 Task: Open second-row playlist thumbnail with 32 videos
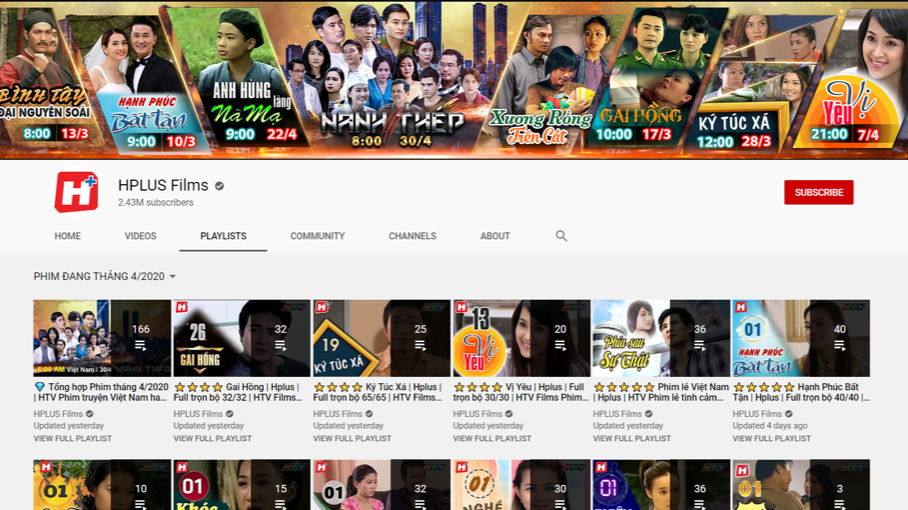[382, 485]
